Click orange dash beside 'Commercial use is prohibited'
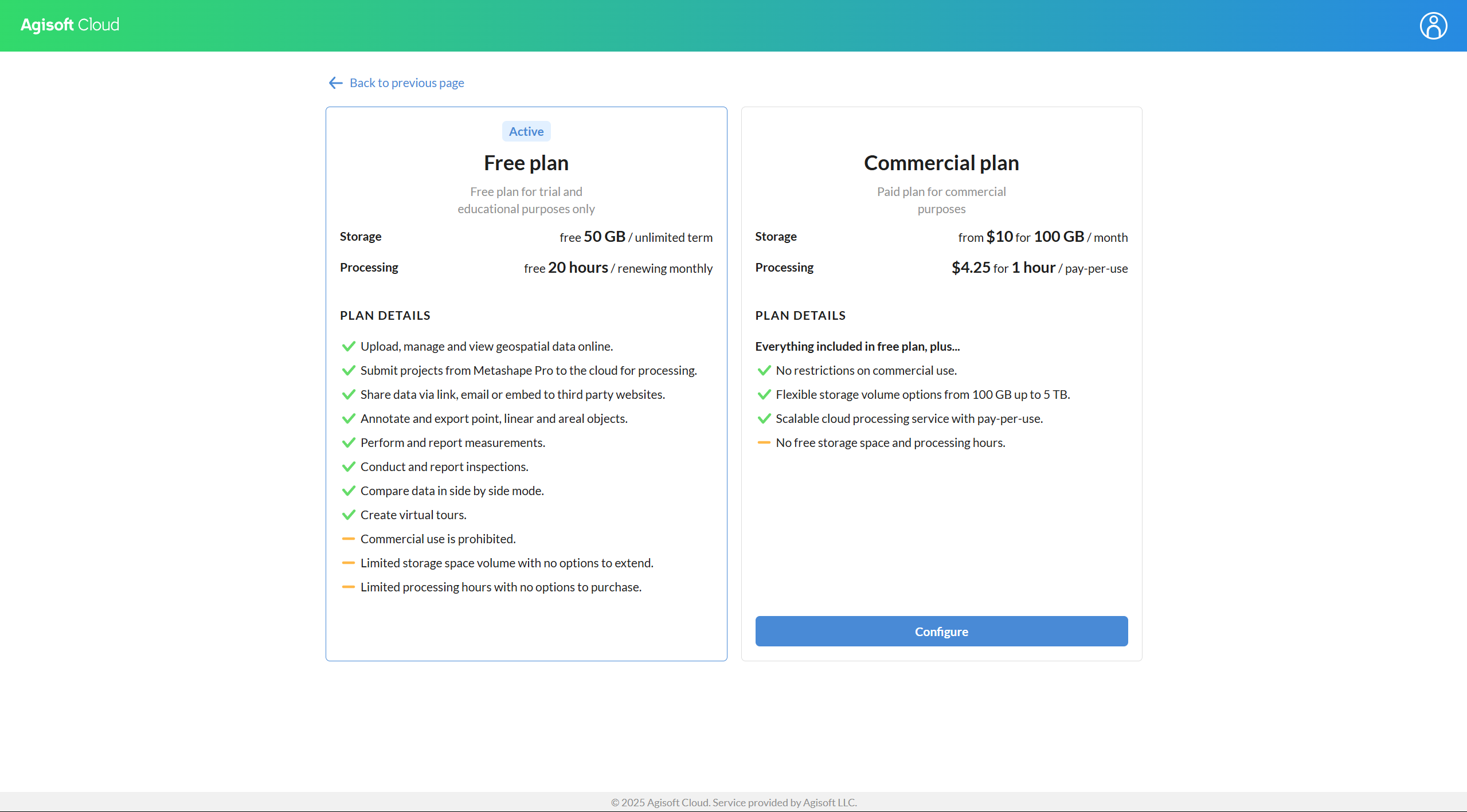Viewport: 1467px width, 812px height. (x=349, y=539)
